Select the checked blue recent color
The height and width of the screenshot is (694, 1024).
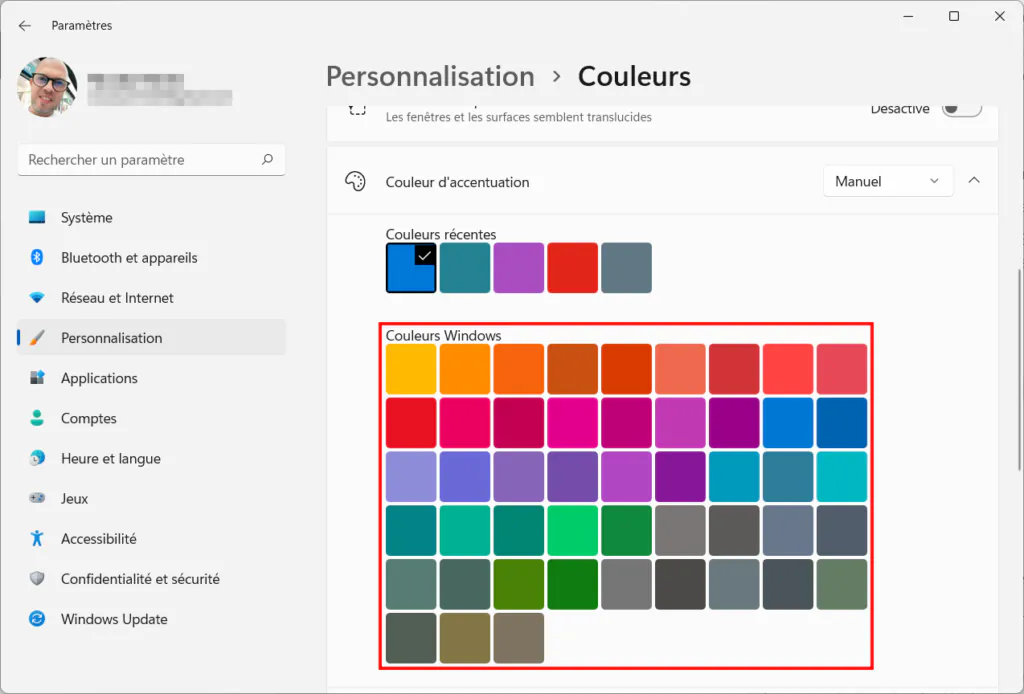tap(411, 268)
